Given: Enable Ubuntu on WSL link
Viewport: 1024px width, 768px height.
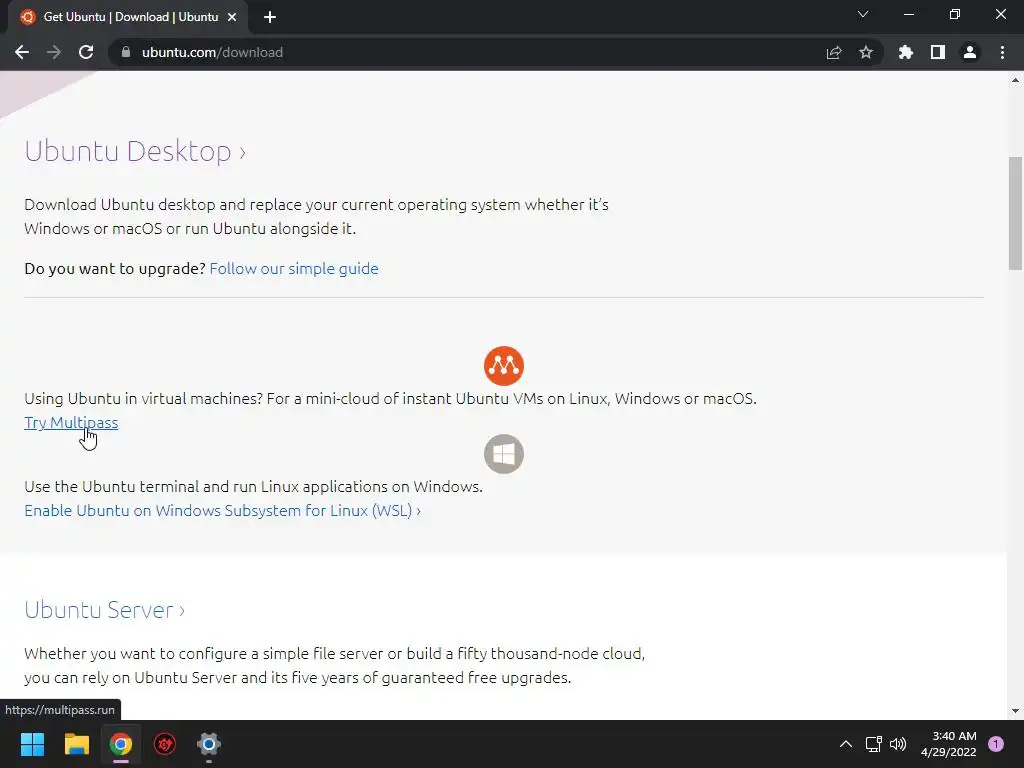Looking at the screenshot, I should (x=223, y=510).
